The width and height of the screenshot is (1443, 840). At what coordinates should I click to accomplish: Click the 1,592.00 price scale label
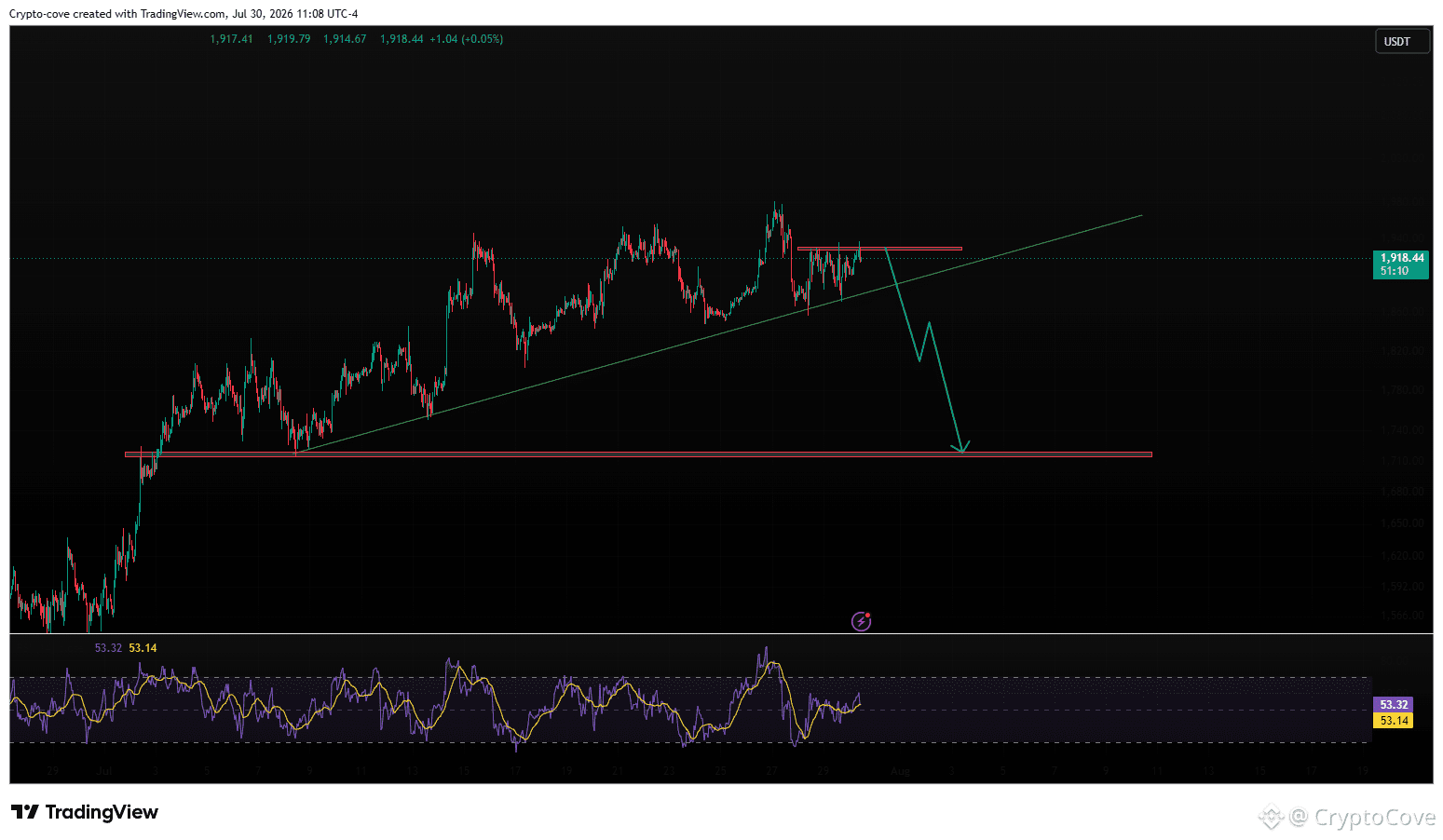pos(1403,587)
